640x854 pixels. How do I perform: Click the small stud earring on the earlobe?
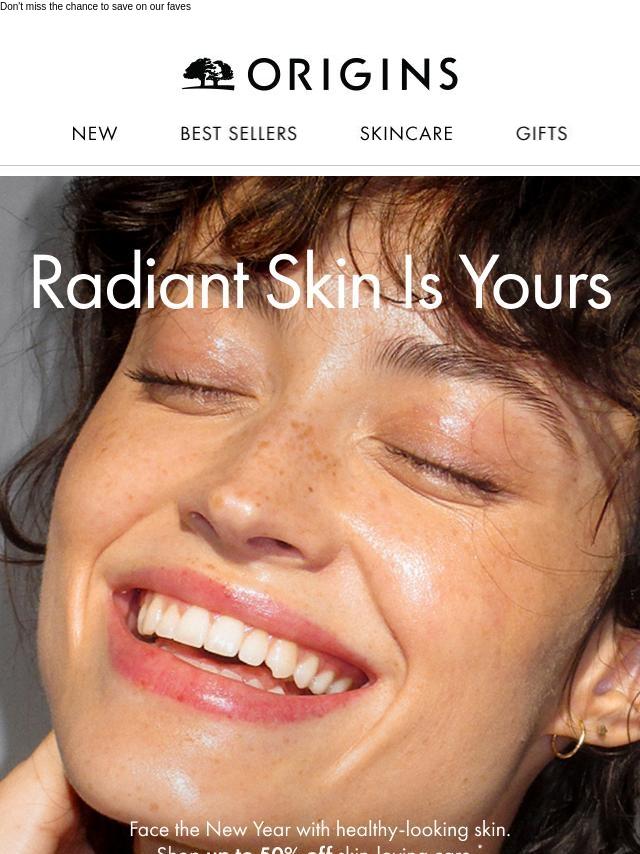pyautogui.click(x=602, y=729)
